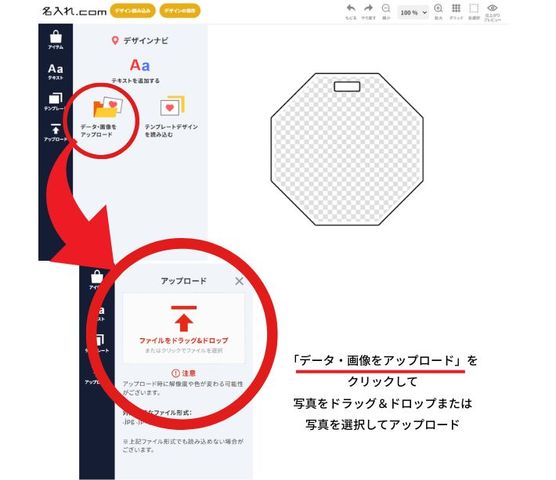556x480 pixels.
Task: Click the second yellow デザイン header button
Action: coord(180,11)
